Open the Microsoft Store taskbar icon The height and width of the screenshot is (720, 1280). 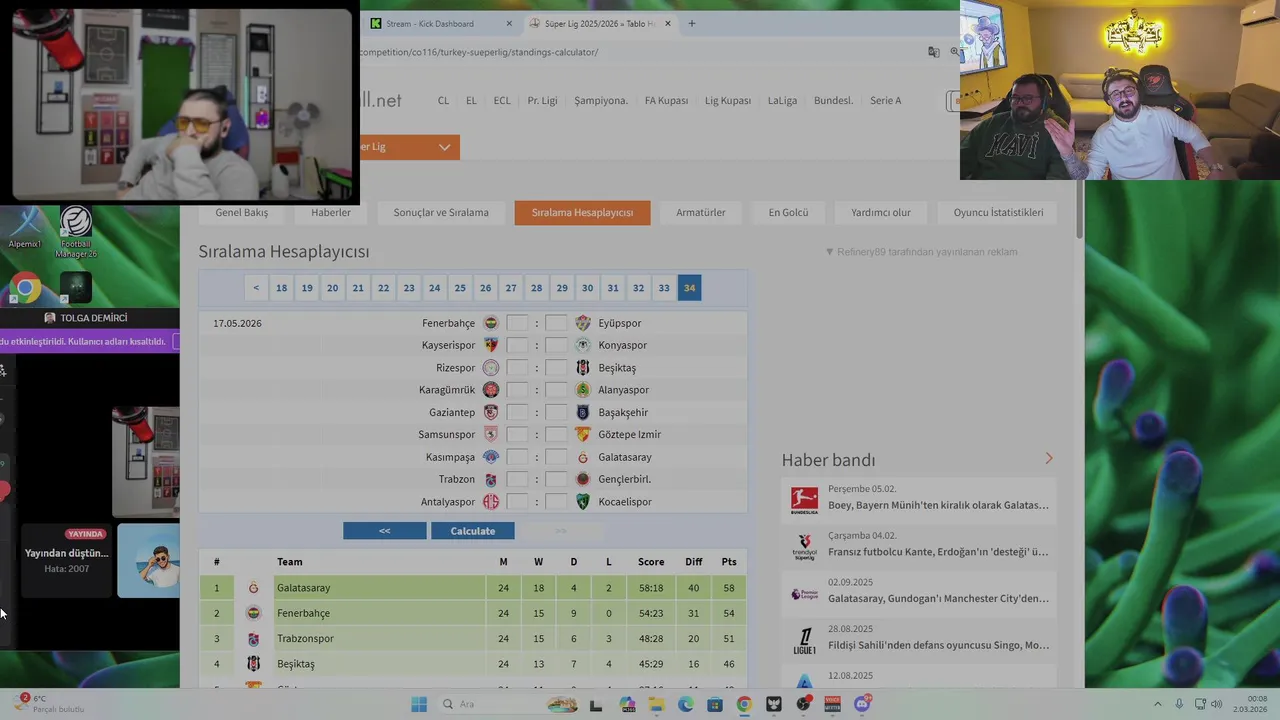(x=715, y=704)
